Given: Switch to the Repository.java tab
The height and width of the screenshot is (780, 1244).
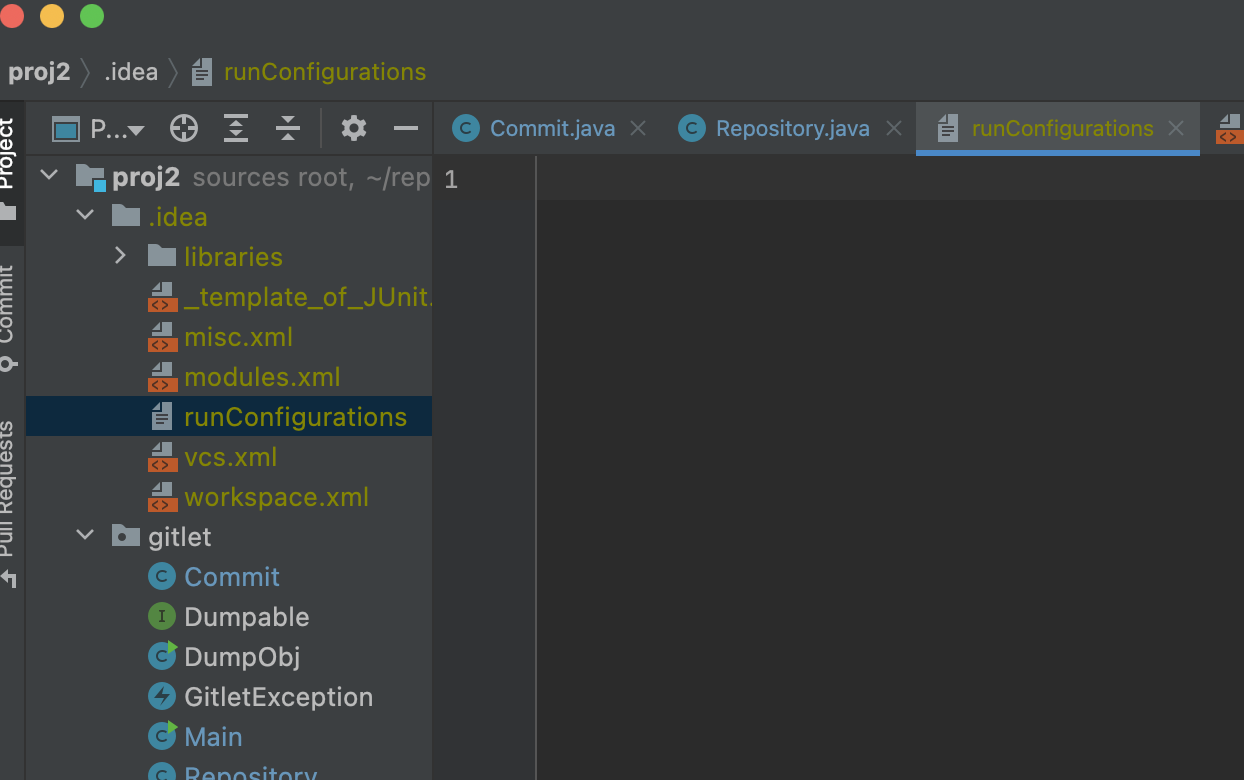Looking at the screenshot, I should coord(791,129).
